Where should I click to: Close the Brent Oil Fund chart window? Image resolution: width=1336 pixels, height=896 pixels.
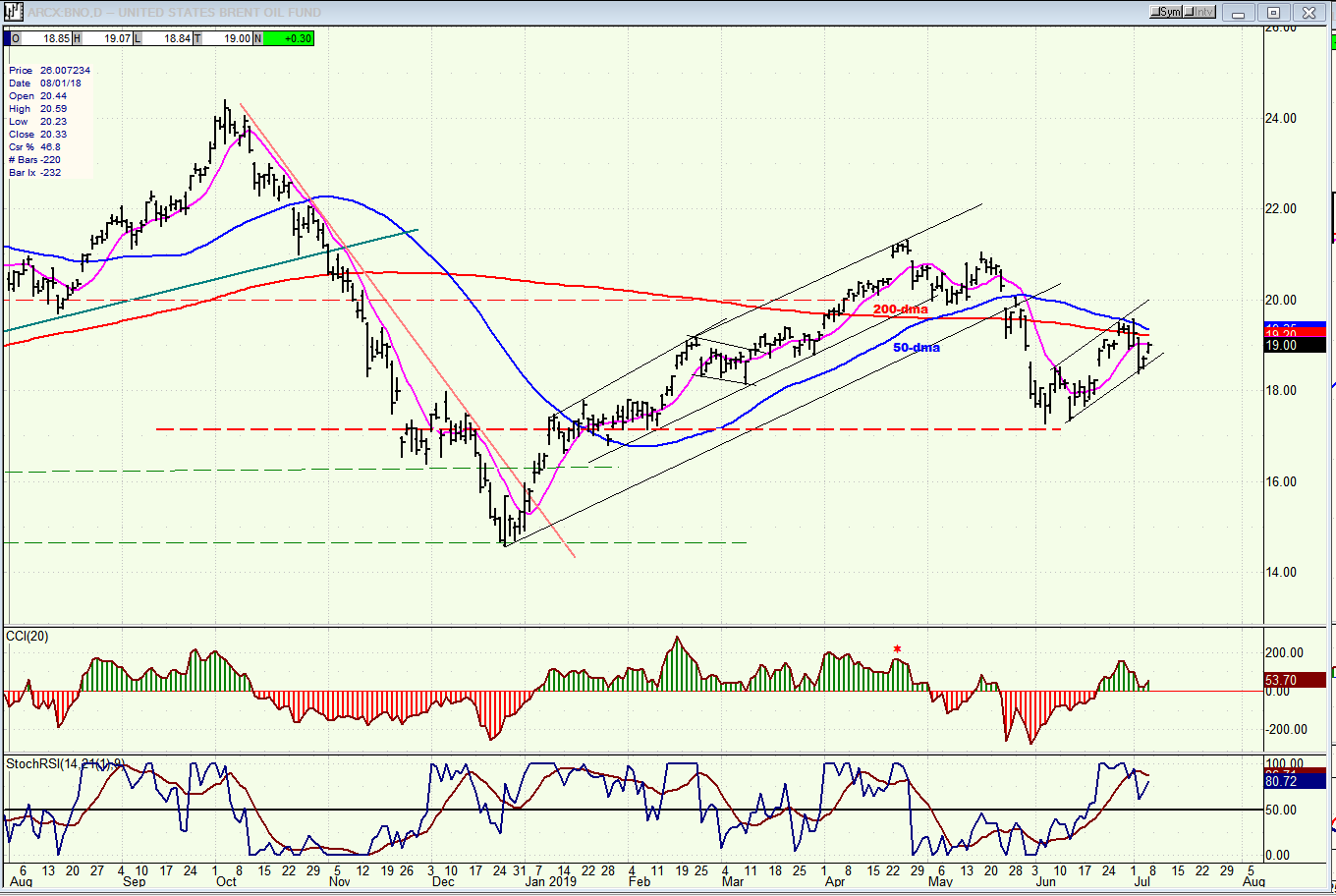click(x=1309, y=13)
